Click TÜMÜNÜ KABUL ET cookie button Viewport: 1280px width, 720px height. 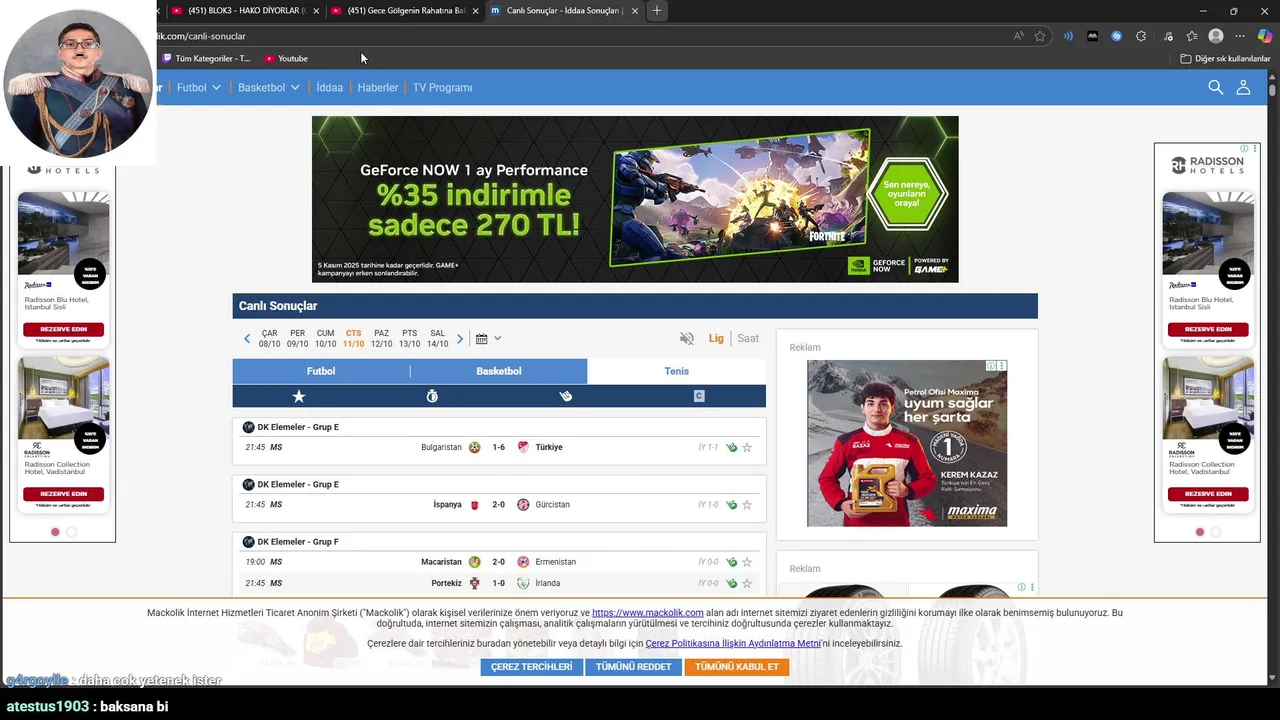click(x=737, y=667)
